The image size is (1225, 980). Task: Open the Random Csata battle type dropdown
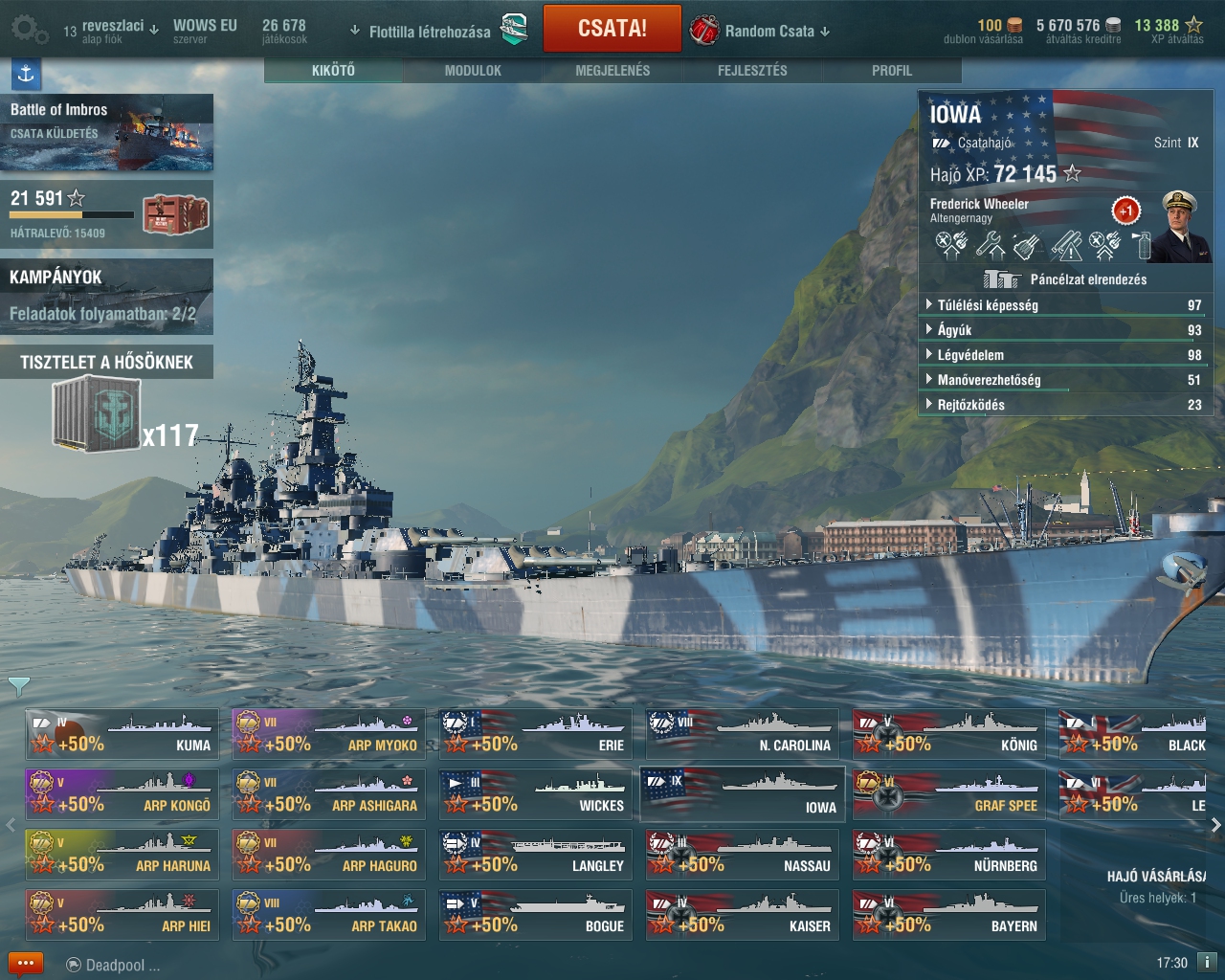pos(761,31)
